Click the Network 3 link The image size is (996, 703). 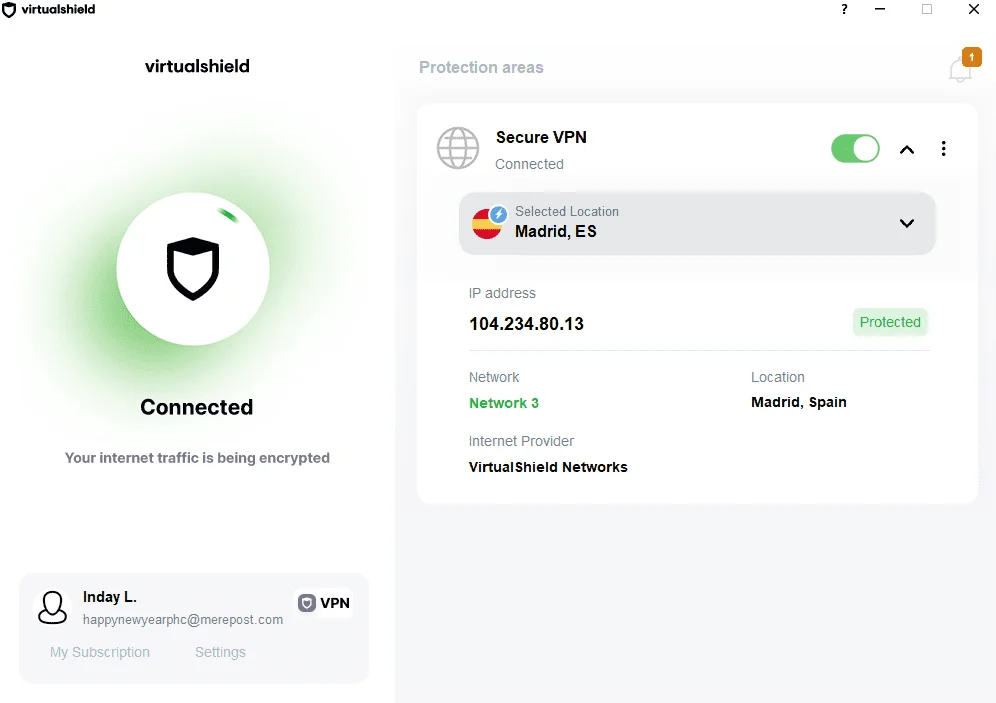point(504,403)
